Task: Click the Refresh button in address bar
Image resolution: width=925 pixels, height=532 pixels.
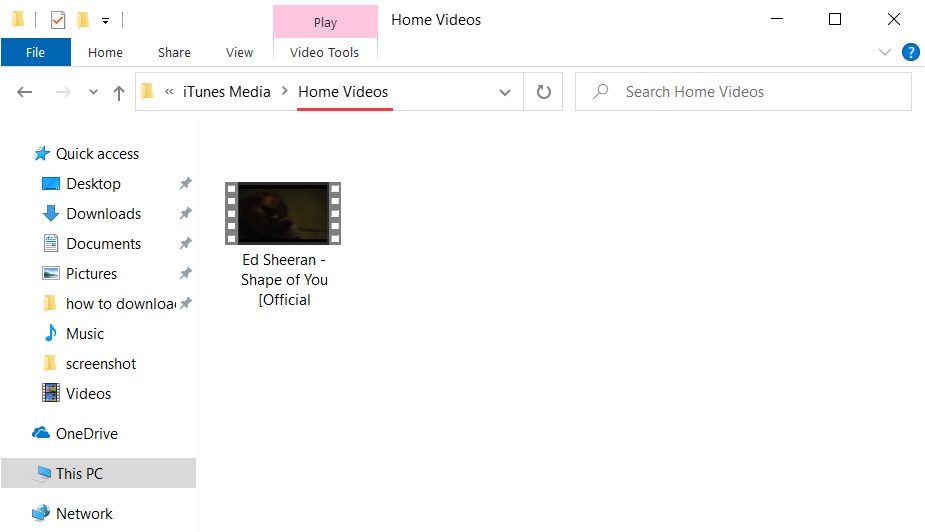Action: pos(544,92)
